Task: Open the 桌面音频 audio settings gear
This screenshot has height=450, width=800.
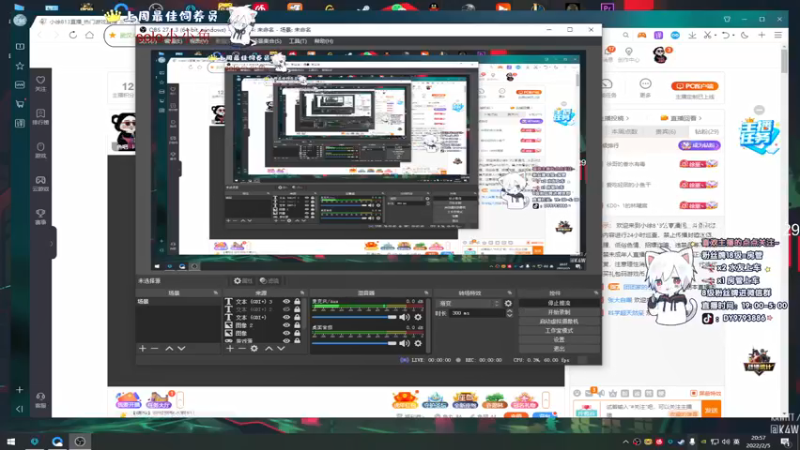Action: pyautogui.click(x=418, y=343)
